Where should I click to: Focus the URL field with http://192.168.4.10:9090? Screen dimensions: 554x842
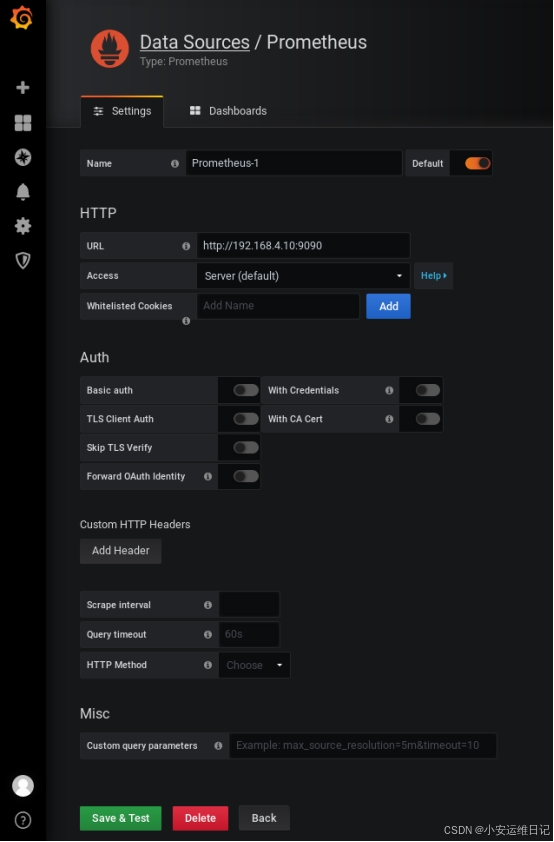pos(303,246)
